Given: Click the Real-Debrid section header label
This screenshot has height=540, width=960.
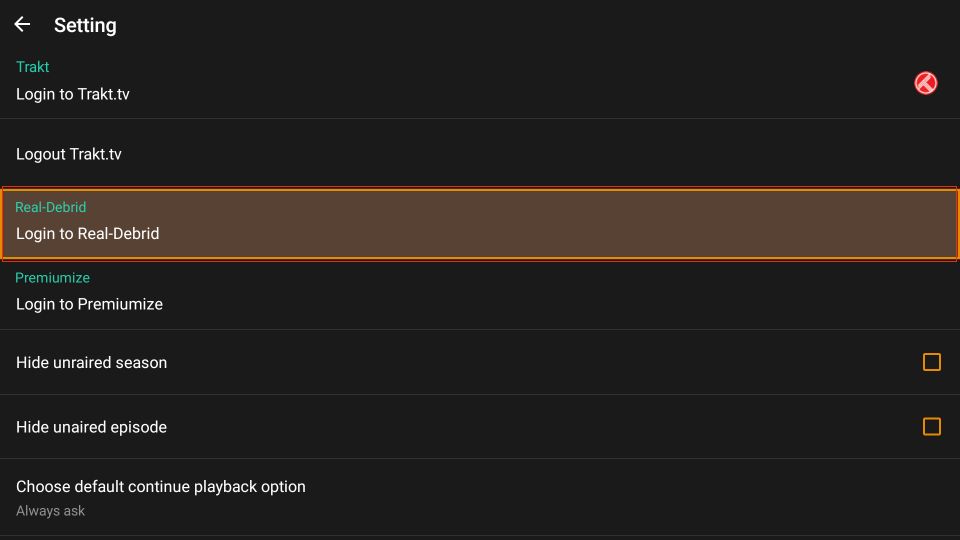Looking at the screenshot, I should point(51,207).
